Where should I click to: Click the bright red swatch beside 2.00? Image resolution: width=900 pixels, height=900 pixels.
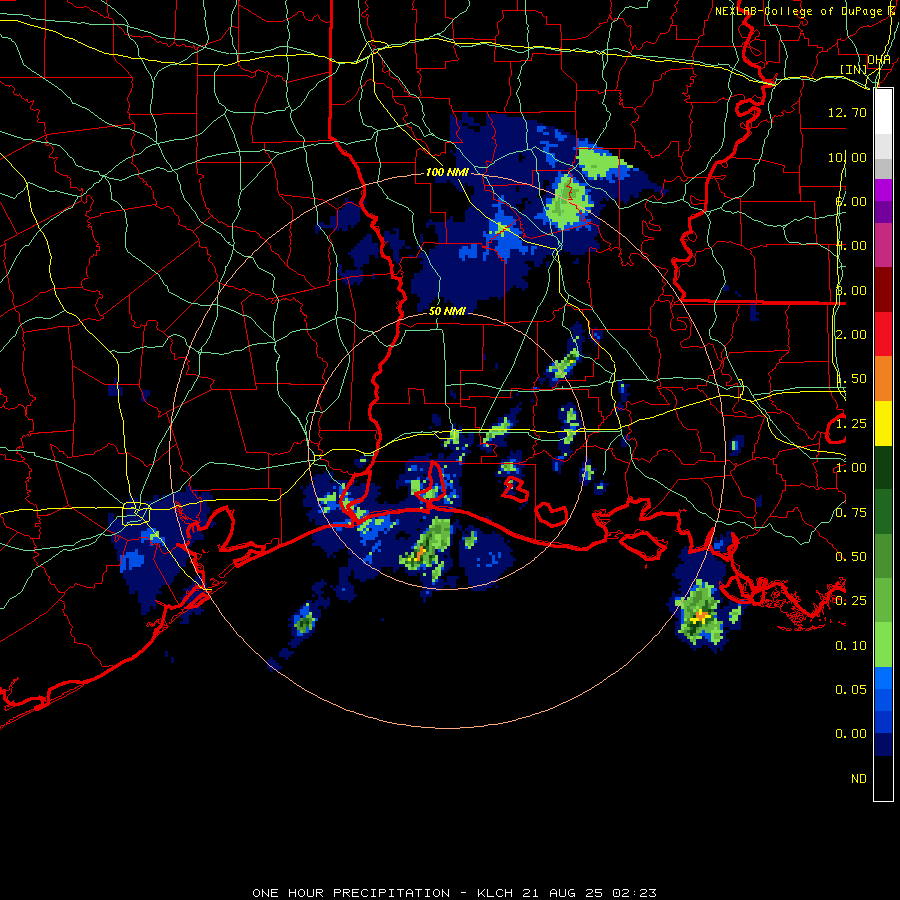click(883, 334)
